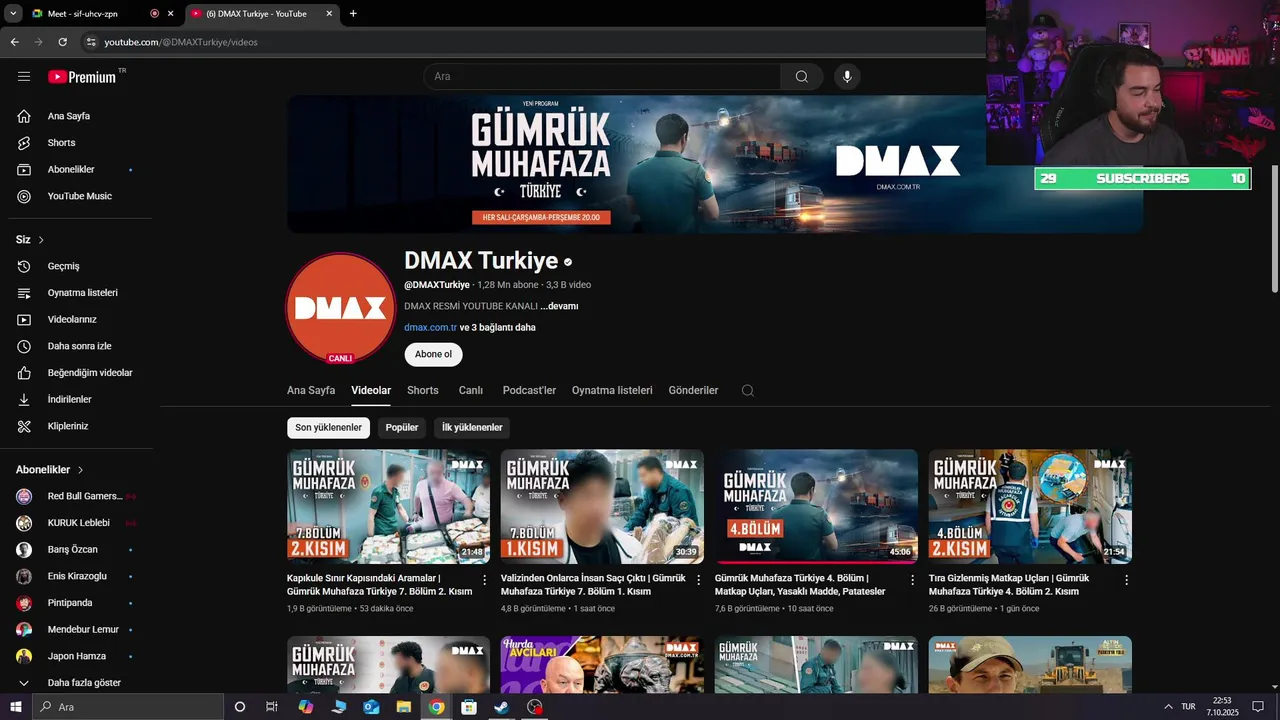Viewport: 1280px width, 720px height.
Task: Switch to the Videolar channel tab
Action: [x=371, y=391]
